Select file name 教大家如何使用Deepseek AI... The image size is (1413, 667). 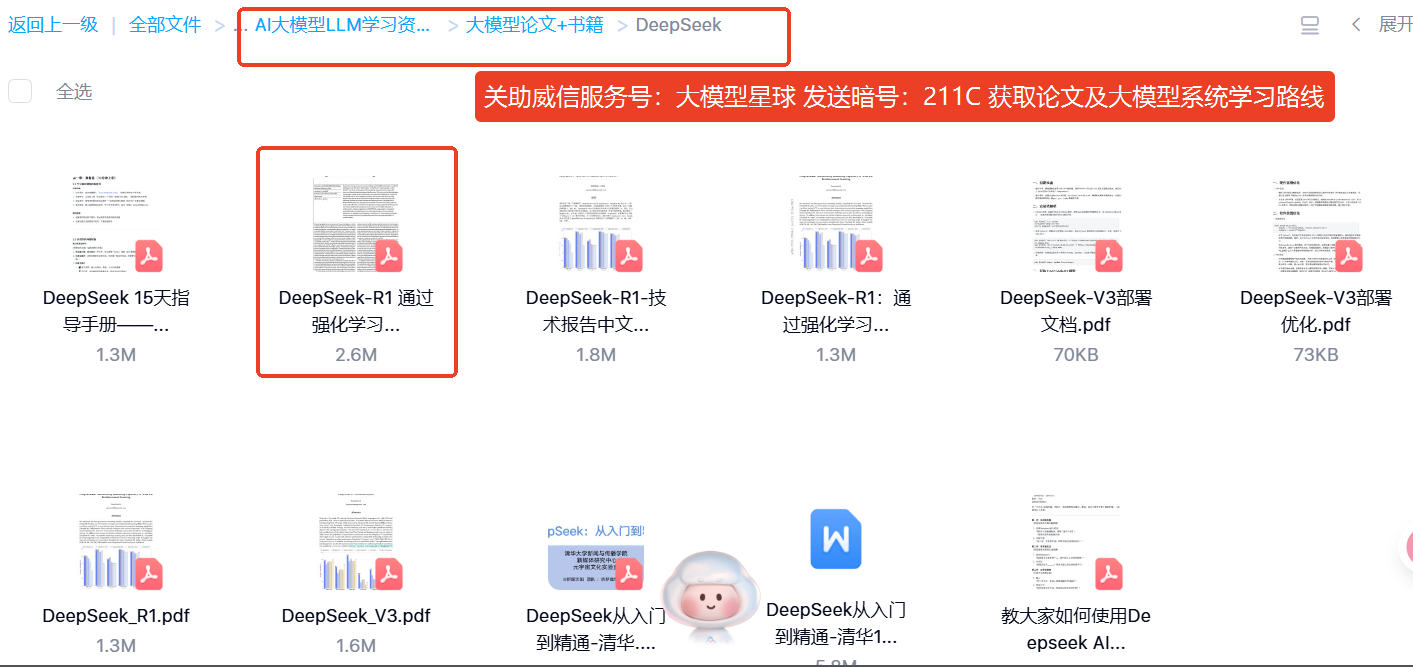click(x=1076, y=629)
